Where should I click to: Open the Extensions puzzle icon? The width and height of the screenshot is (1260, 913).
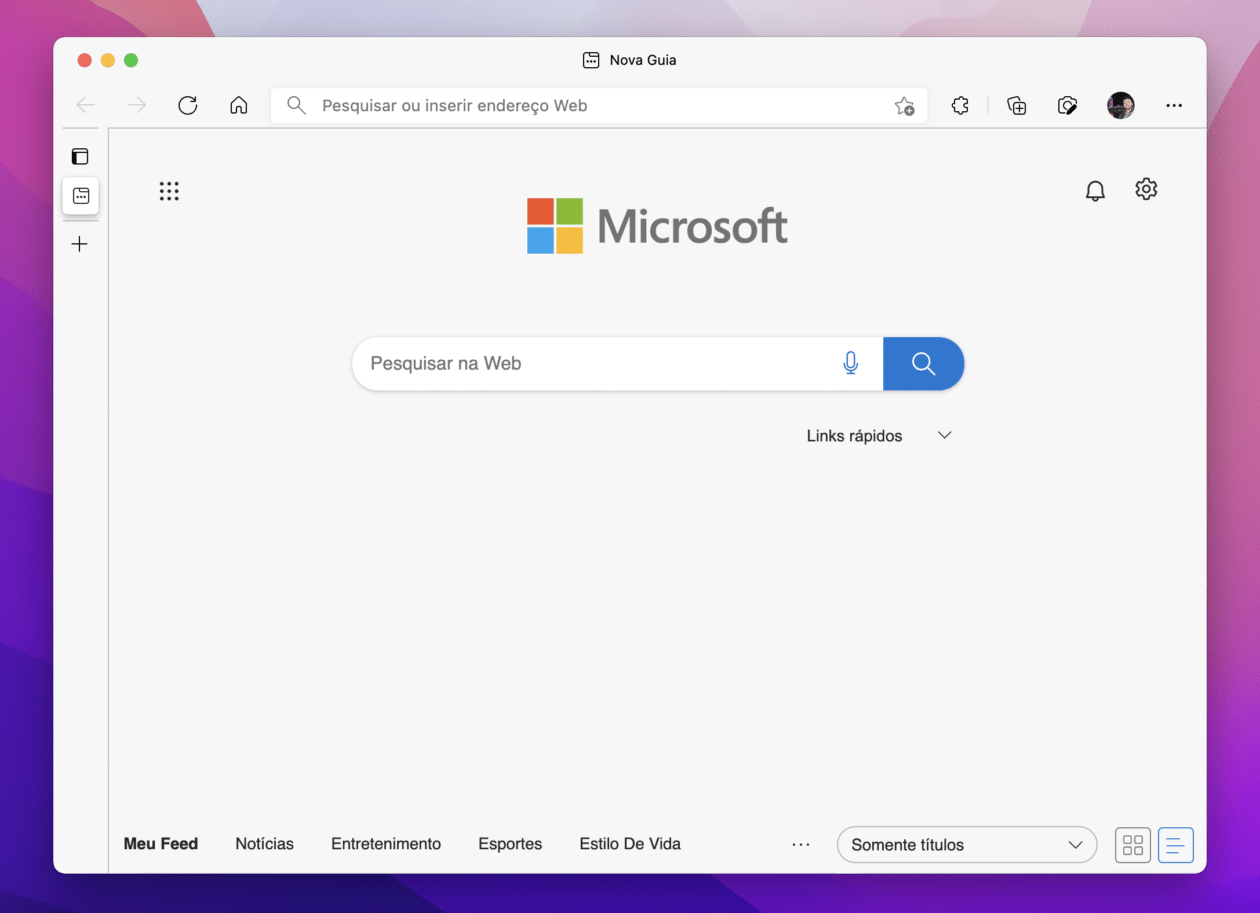click(x=960, y=105)
